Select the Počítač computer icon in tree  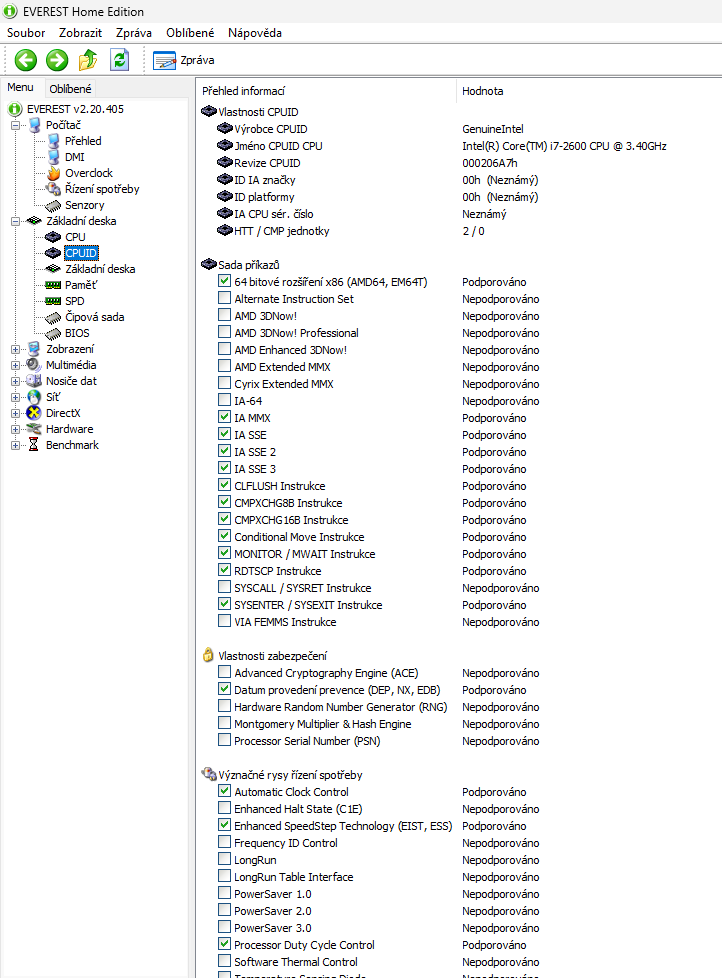pos(35,125)
